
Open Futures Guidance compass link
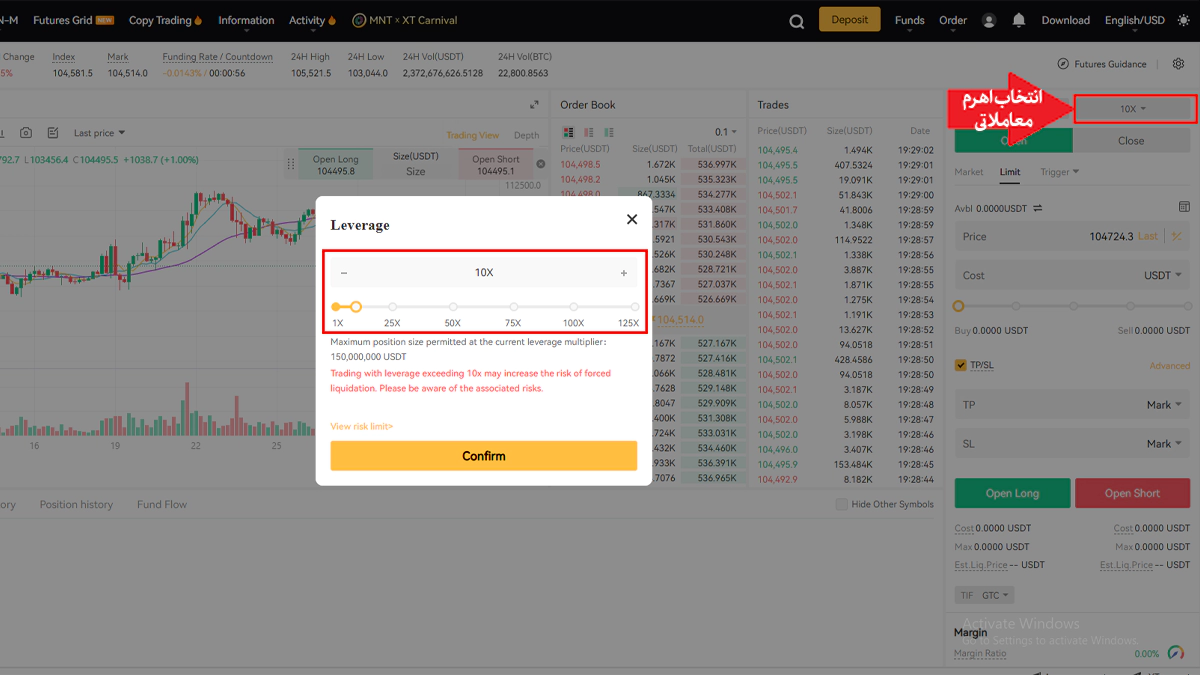tap(1101, 64)
